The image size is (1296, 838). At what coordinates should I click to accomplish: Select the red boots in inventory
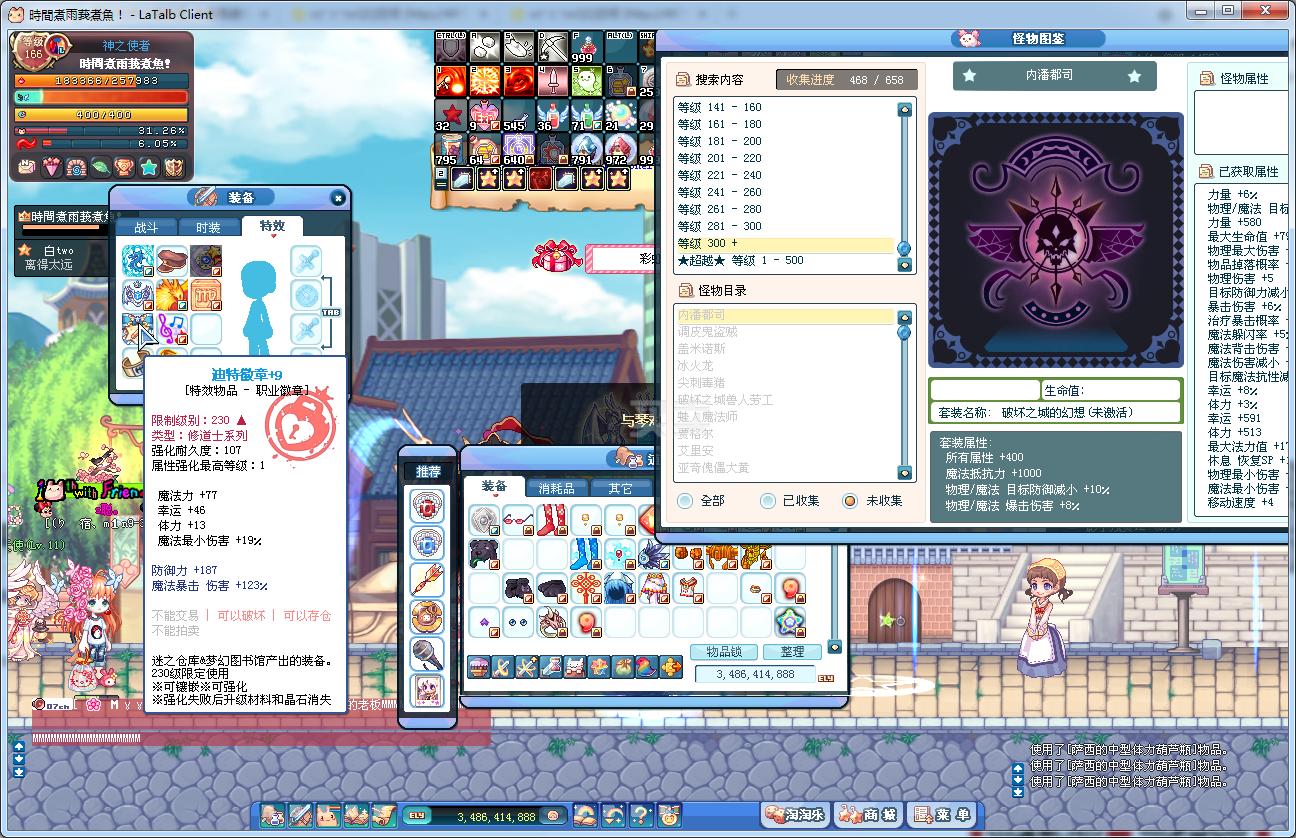tap(552, 521)
